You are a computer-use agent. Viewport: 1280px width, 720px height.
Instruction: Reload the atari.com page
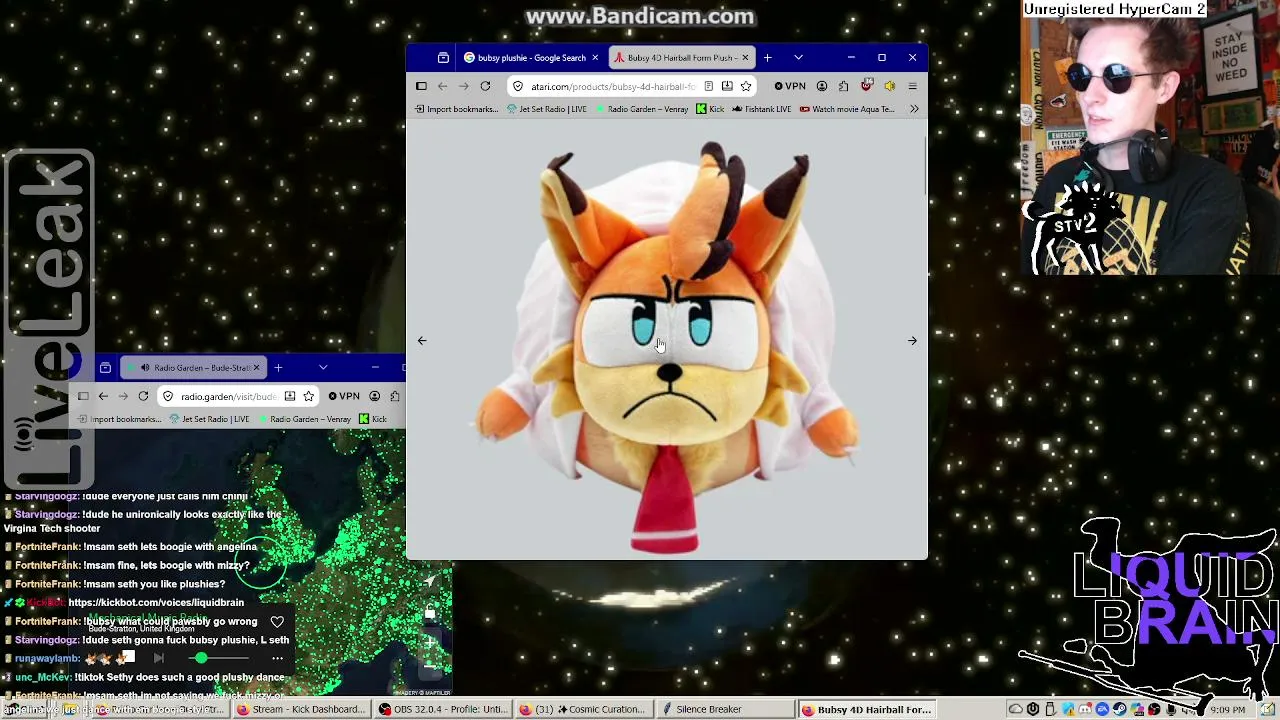tap(485, 86)
